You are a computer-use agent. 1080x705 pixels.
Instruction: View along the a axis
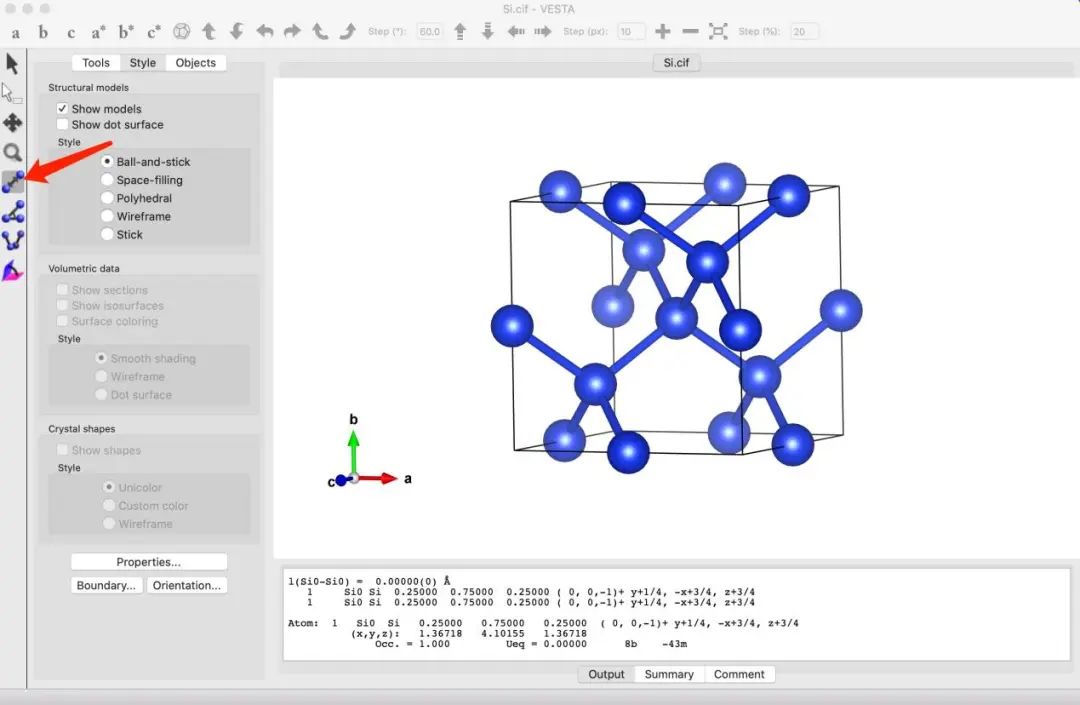click(x=15, y=32)
